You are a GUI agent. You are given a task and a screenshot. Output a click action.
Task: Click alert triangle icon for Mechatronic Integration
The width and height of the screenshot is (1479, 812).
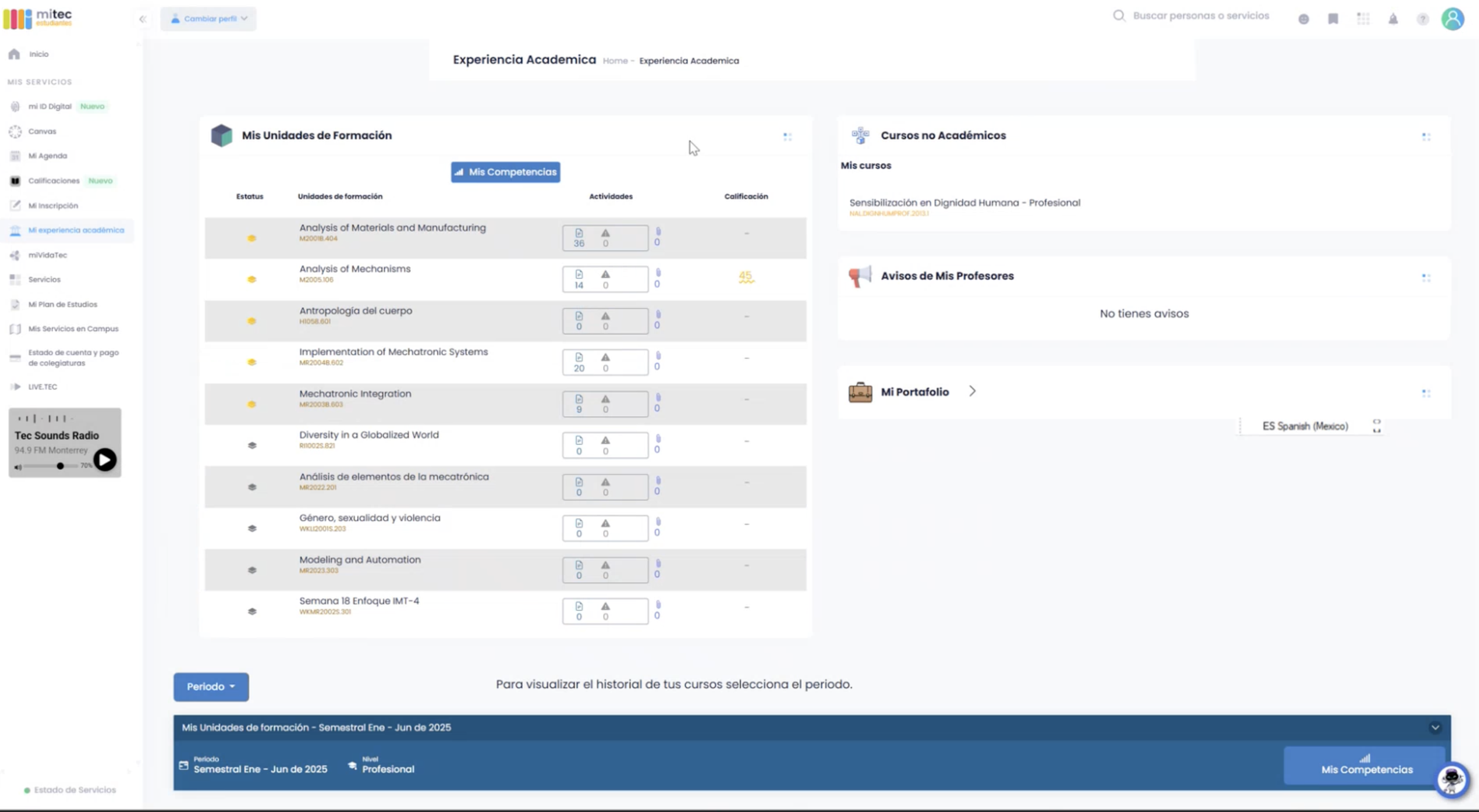coord(605,399)
